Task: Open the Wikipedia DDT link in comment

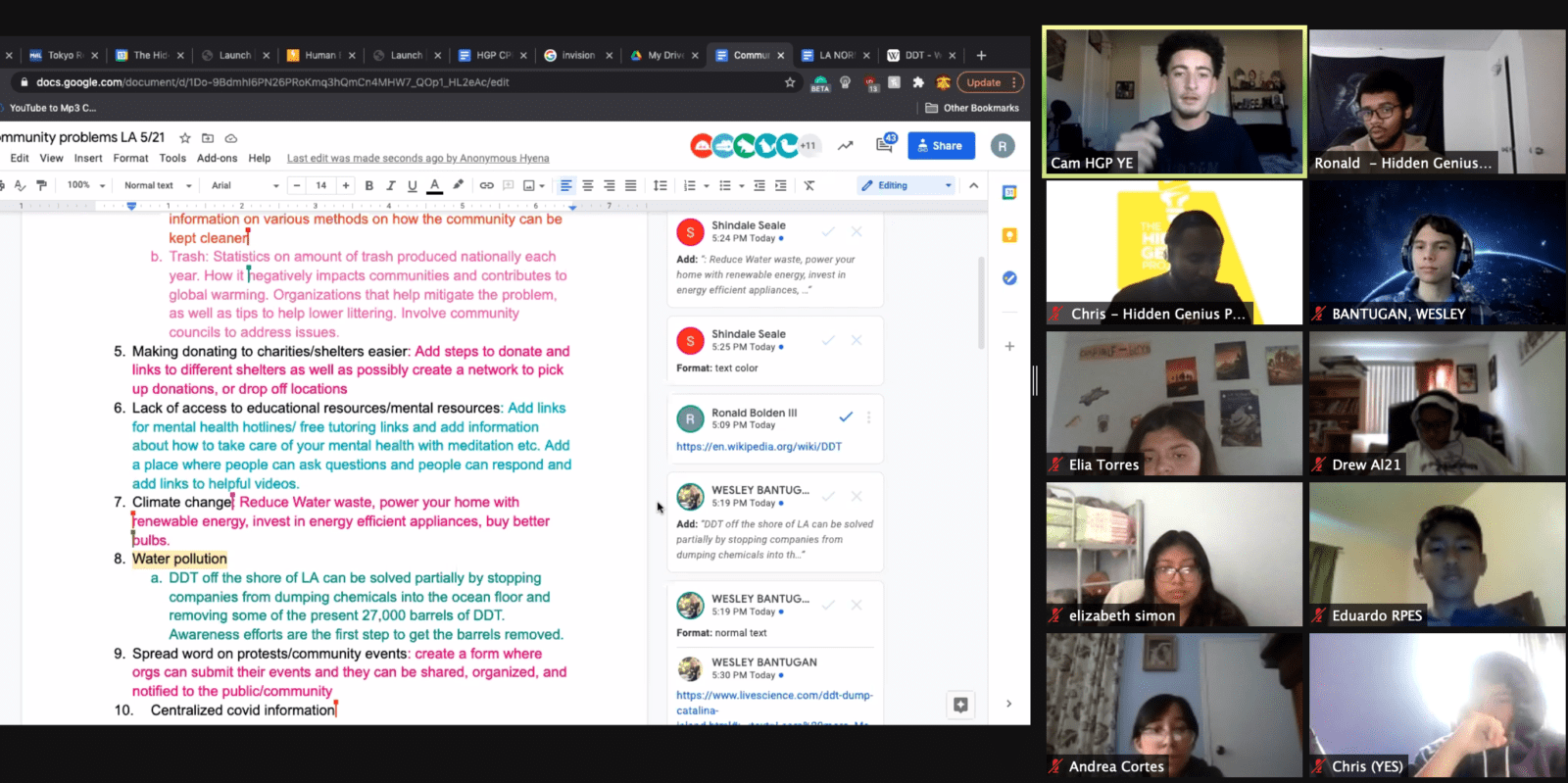Action: click(x=759, y=447)
